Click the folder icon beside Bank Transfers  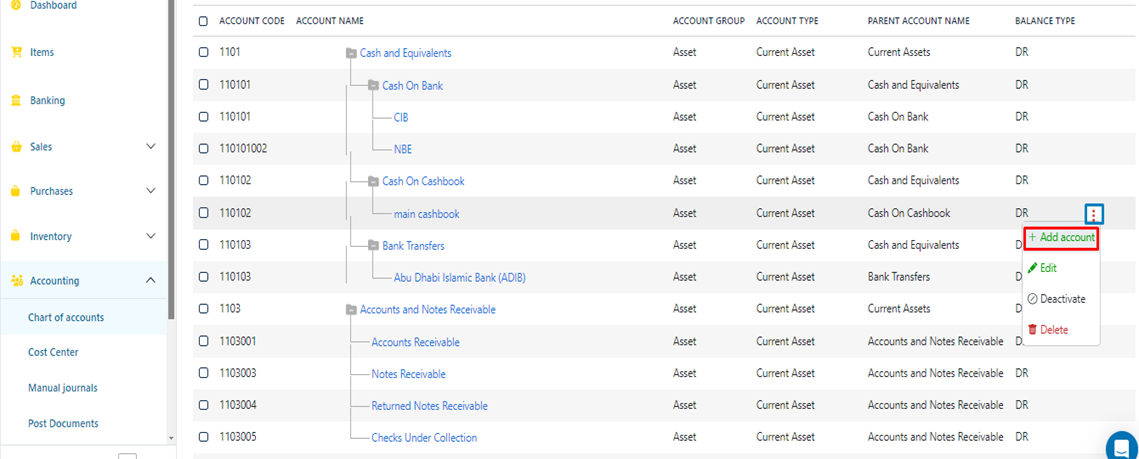373,245
